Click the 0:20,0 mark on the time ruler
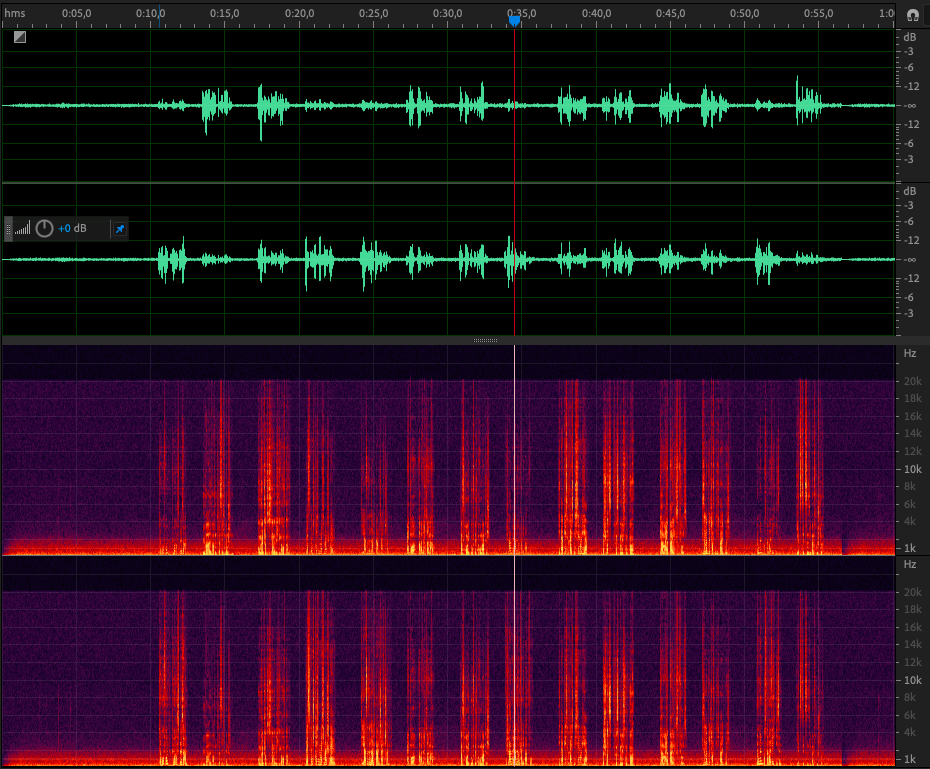This screenshot has width=930, height=769. 299,14
